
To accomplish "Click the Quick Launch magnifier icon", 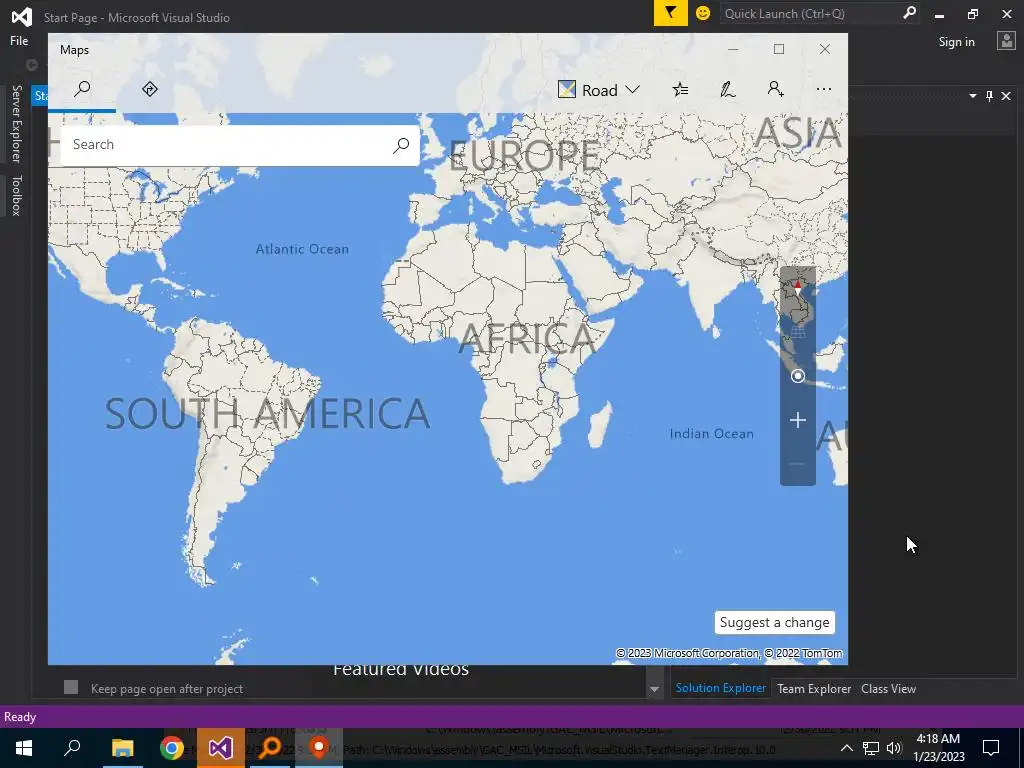I will [x=909, y=13].
